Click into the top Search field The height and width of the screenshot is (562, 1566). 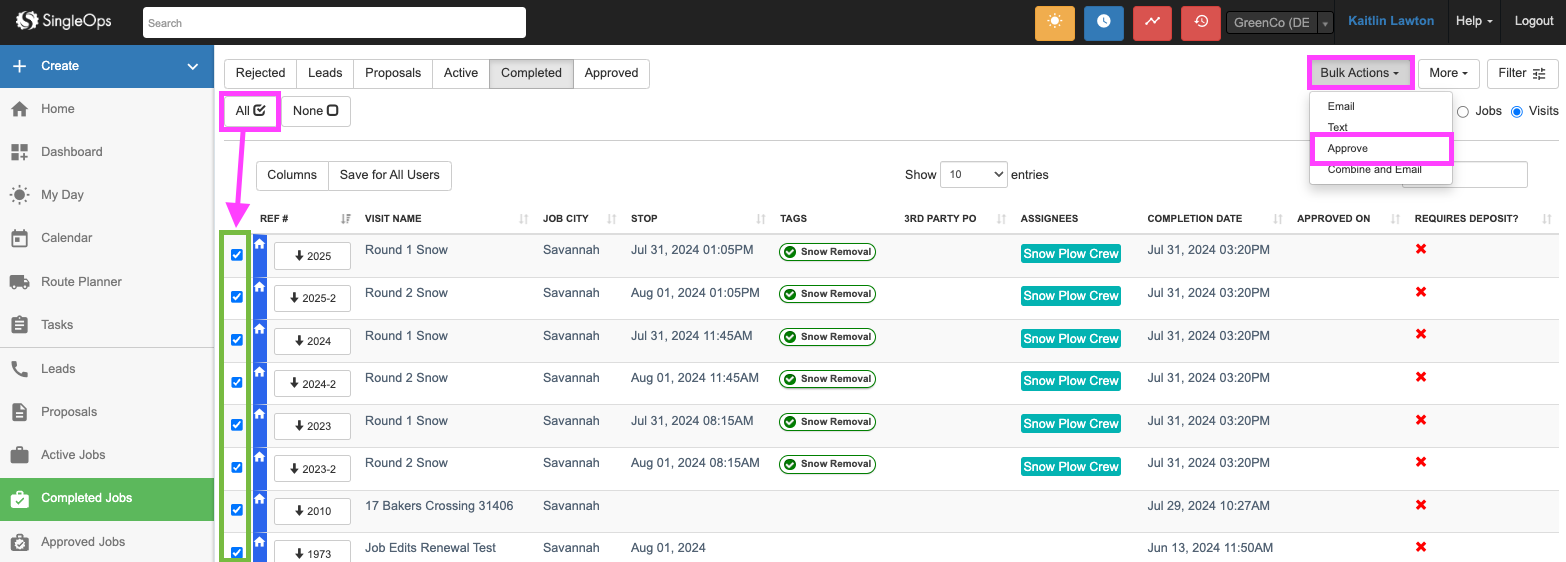[334, 22]
